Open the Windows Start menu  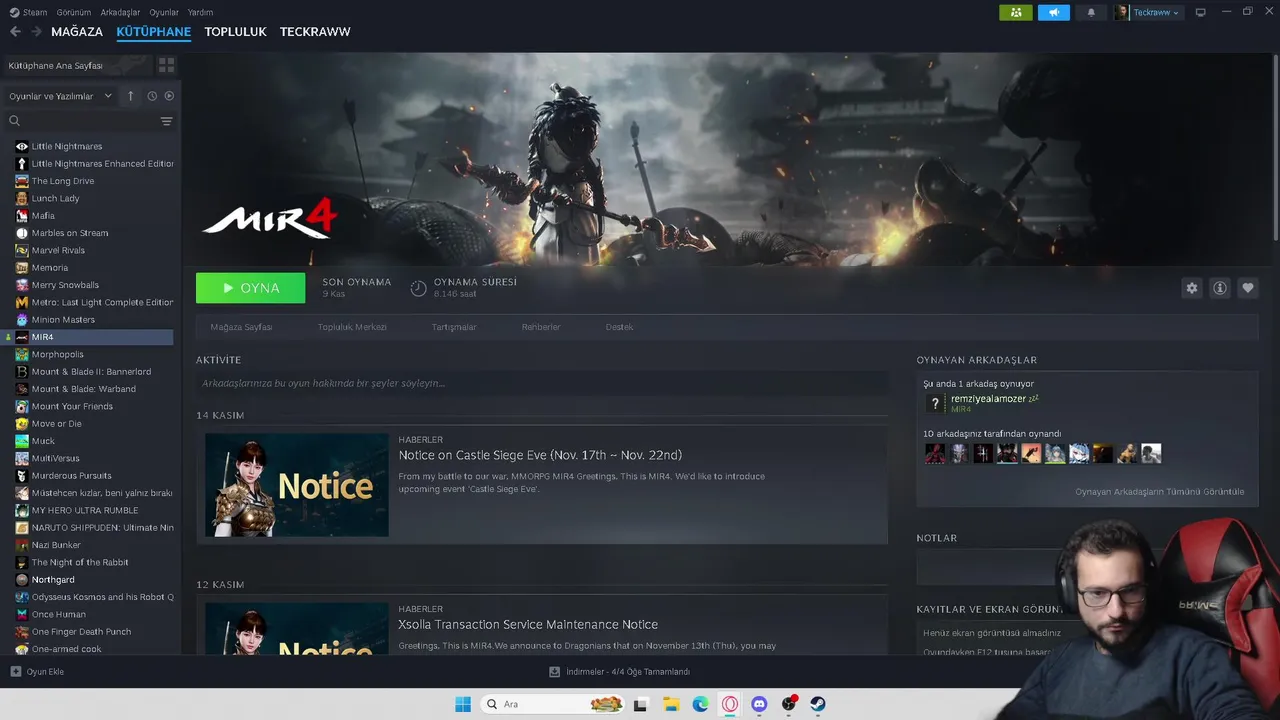463,704
